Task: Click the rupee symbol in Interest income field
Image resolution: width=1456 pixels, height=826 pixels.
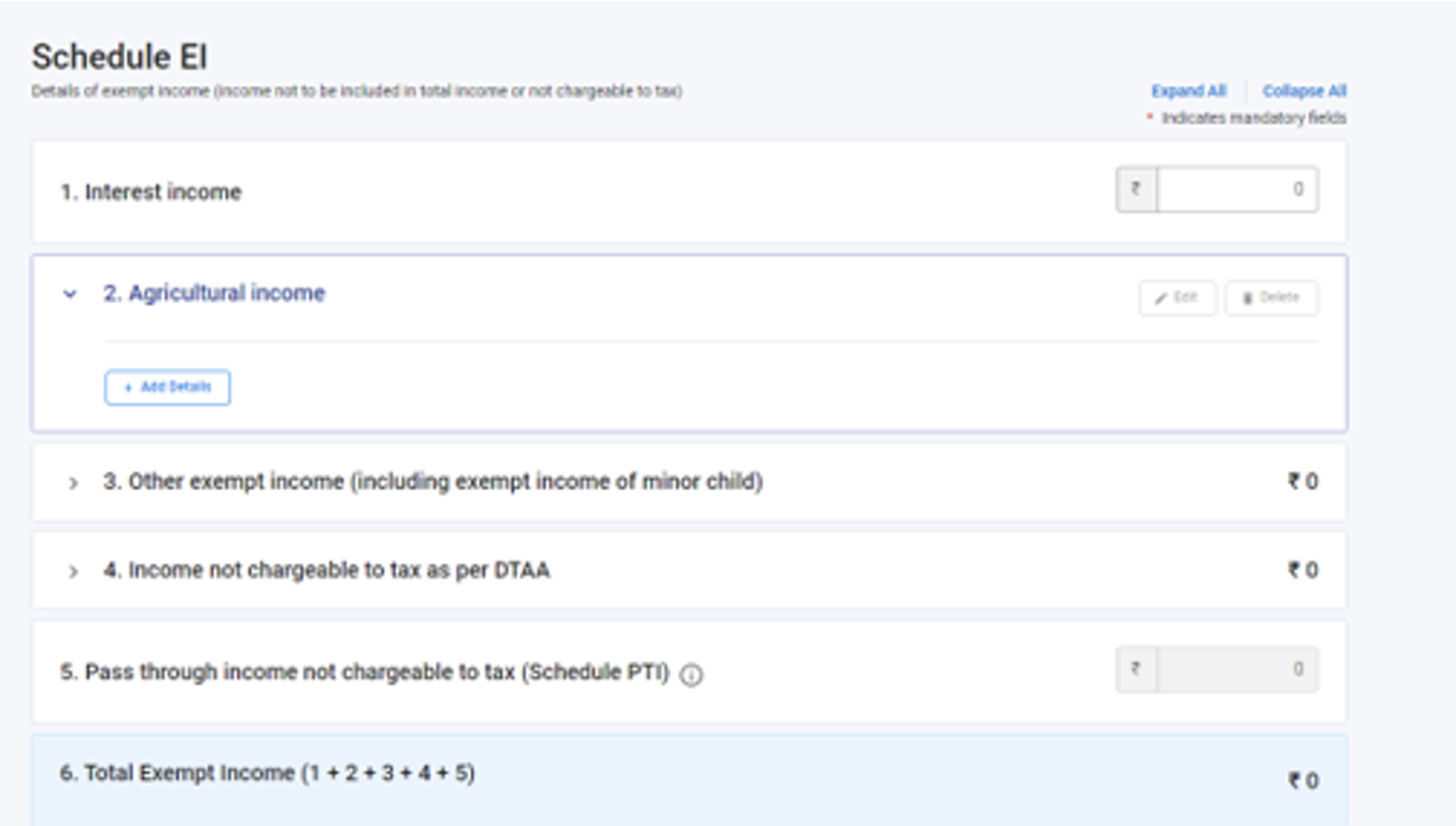Action: (x=1135, y=189)
